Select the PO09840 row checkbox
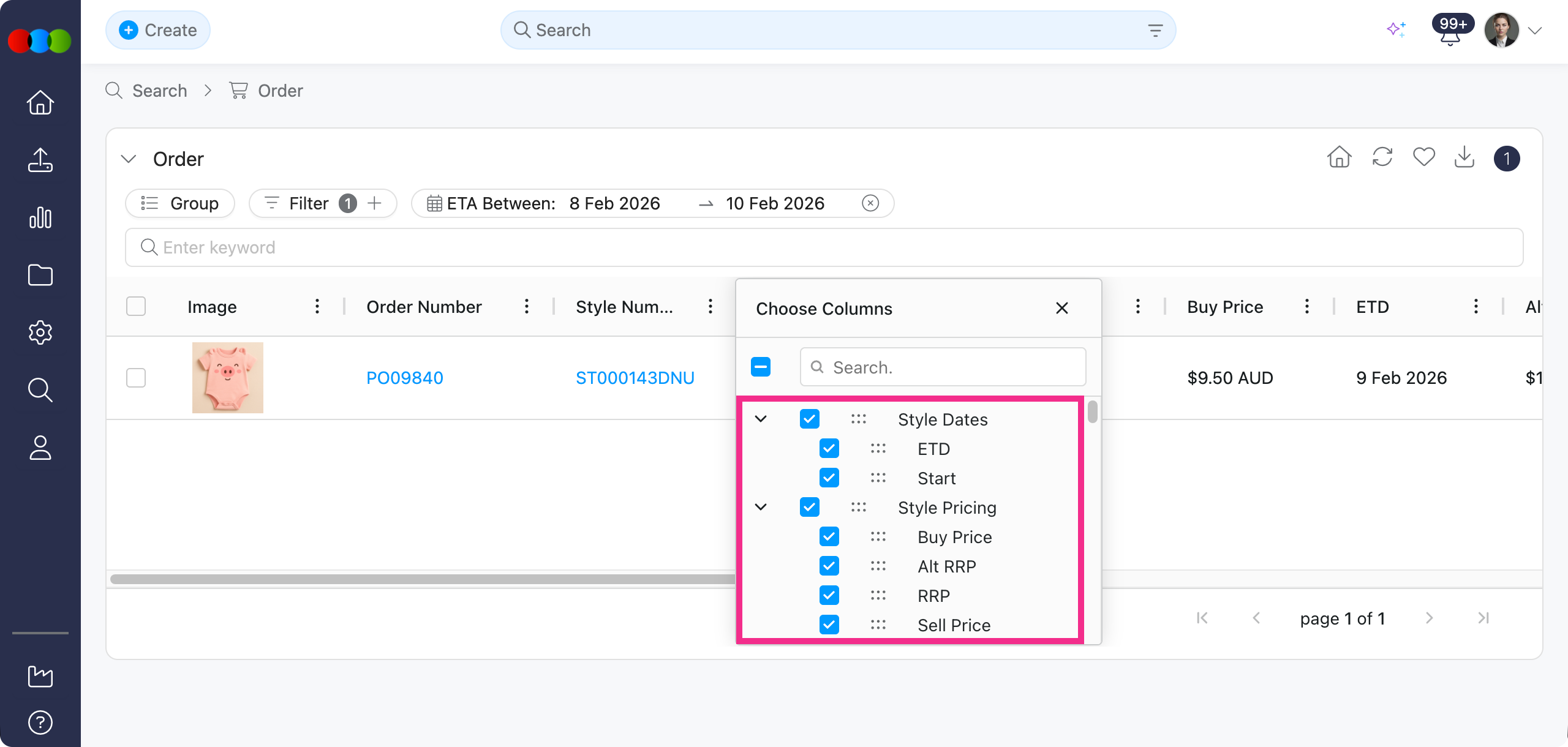Screen dimensions: 1568x747 136,378
